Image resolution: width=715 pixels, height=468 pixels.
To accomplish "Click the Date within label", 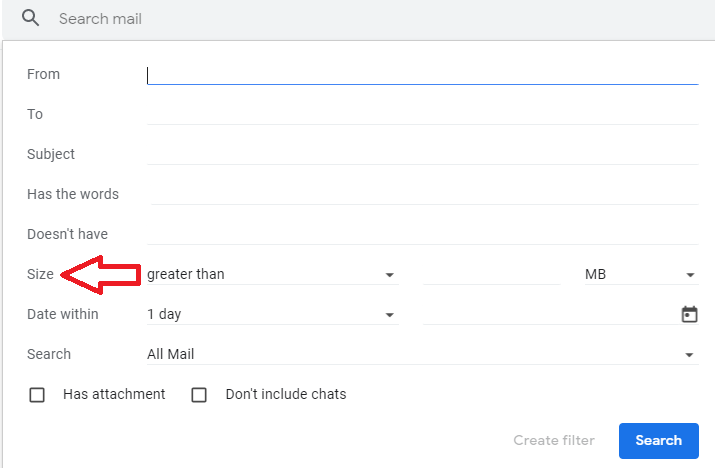I will [x=62, y=314].
